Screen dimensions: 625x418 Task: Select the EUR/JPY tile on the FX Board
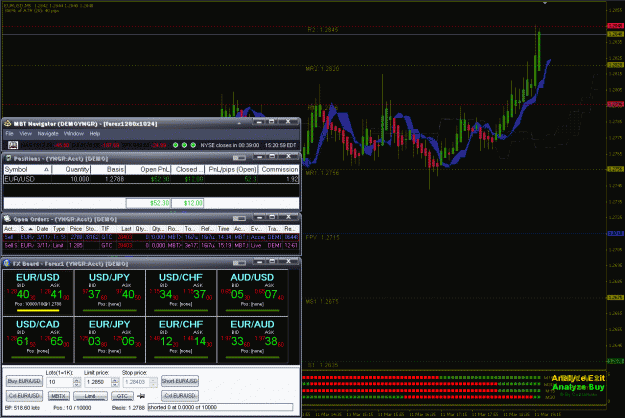[x=109, y=340]
